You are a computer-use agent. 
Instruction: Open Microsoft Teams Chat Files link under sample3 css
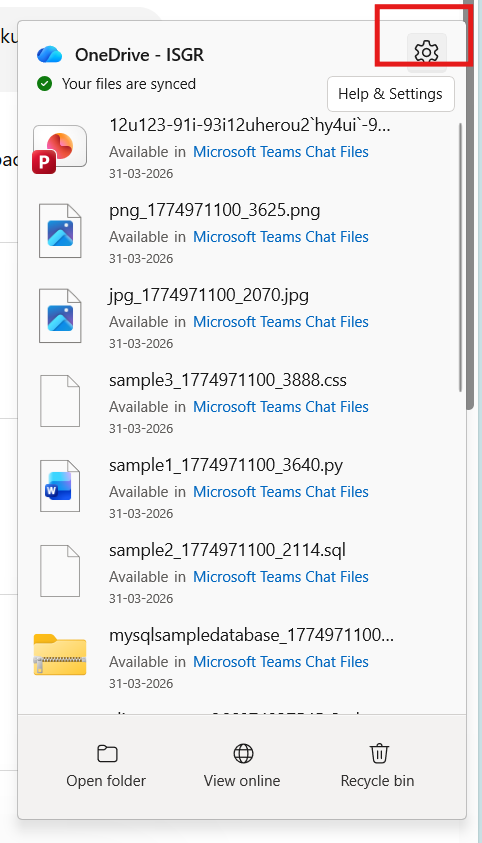tap(280, 407)
